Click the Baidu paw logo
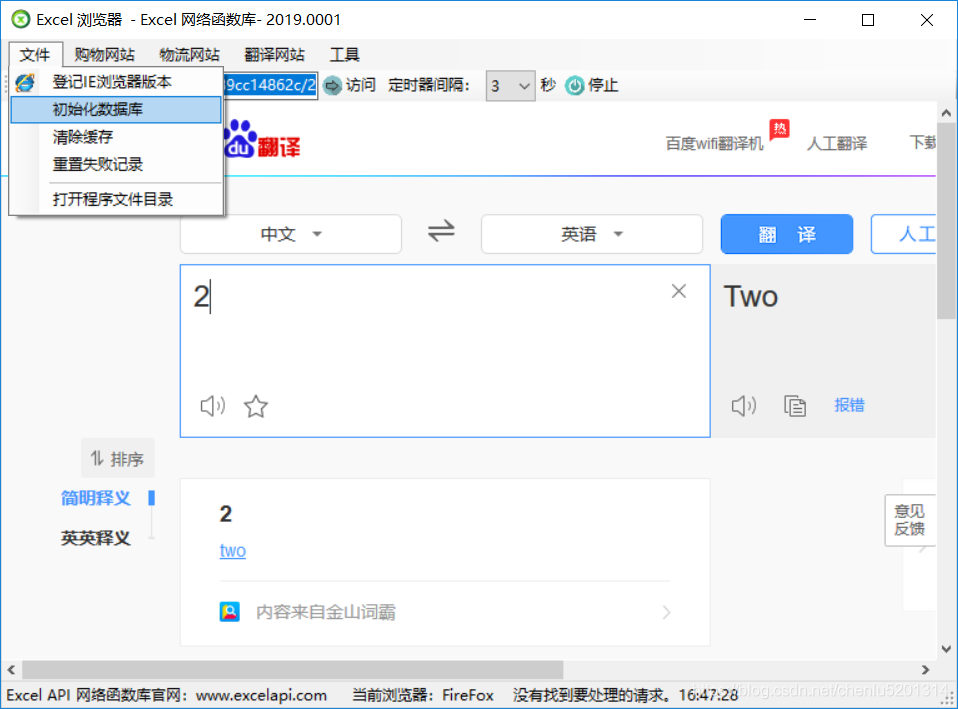This screenshot has width=958, height=709. tap(240, 139)
